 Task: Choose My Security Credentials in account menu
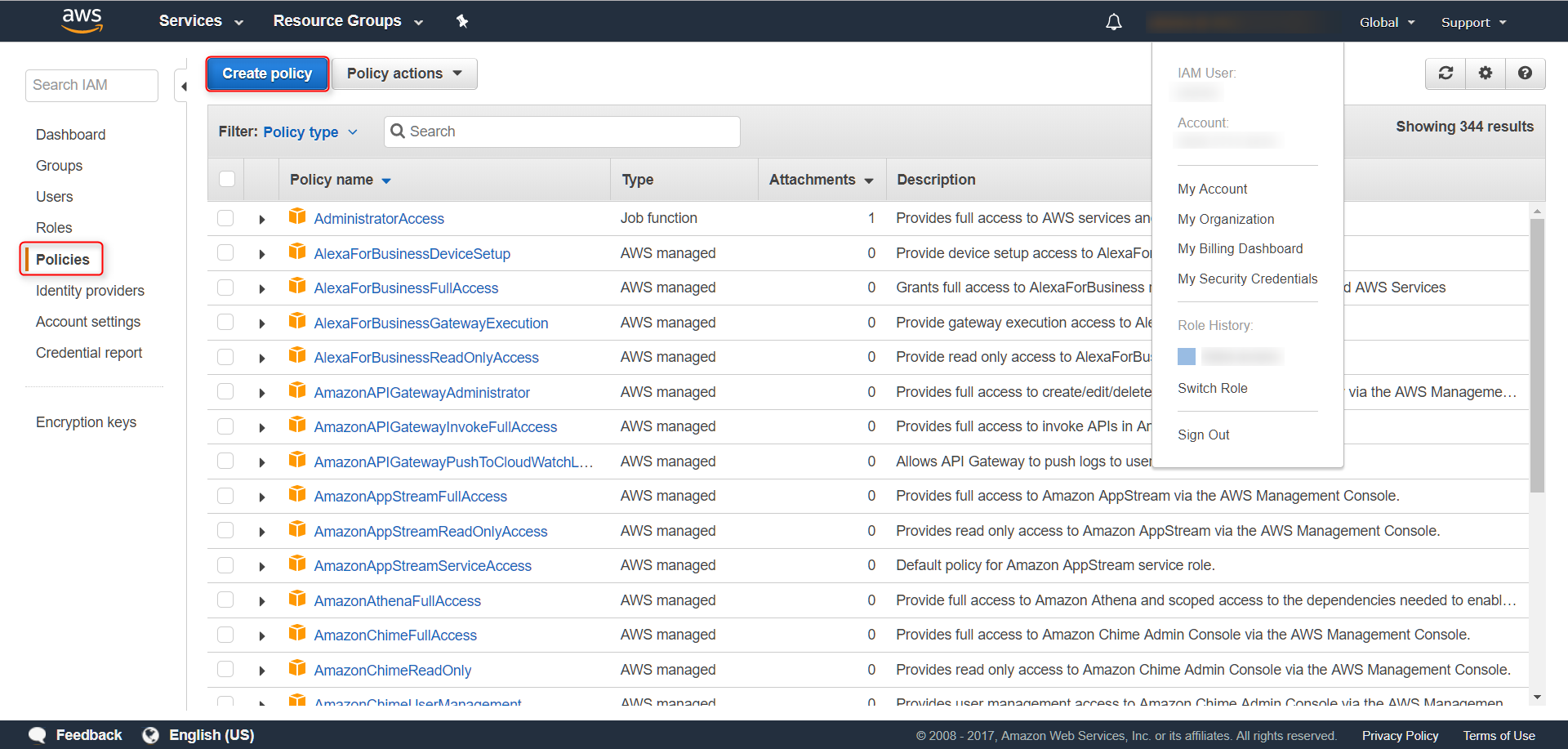click(x=1247, y=279)
